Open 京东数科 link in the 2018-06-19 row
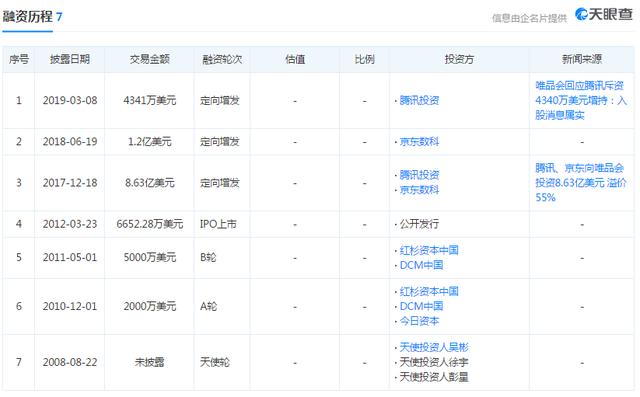Viewport: 640px width, 397px height. click(419, 142)
